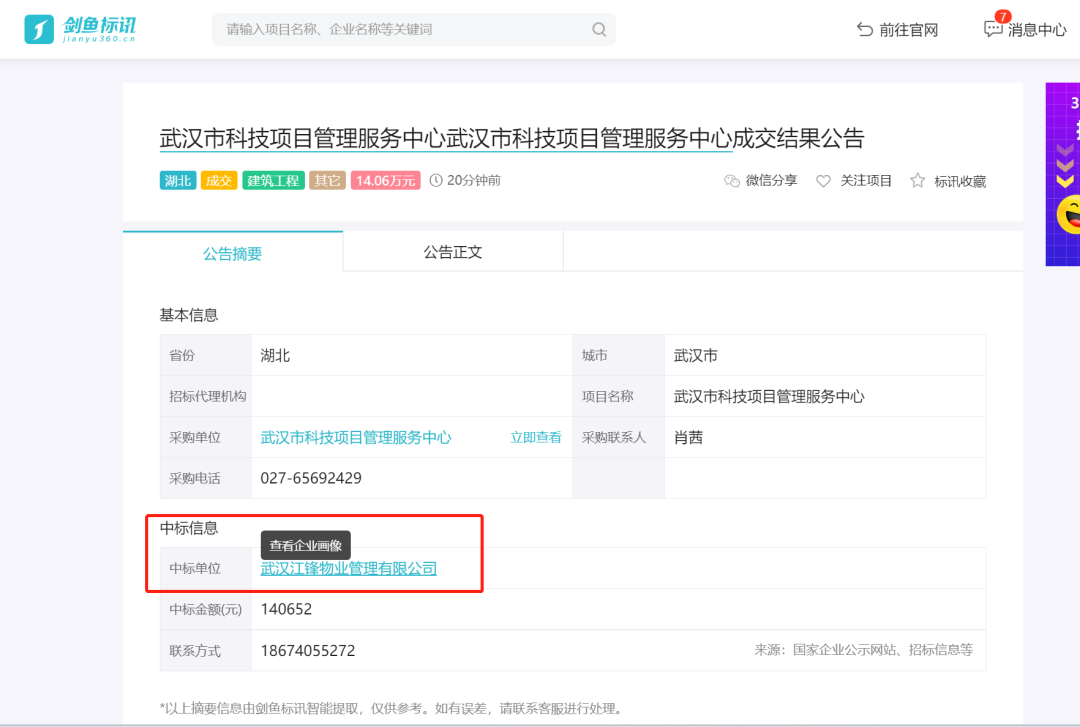Click the 14.06万元 amount tag
The width and height of the screenshot is (1080, 727).
tap(385, 181)
